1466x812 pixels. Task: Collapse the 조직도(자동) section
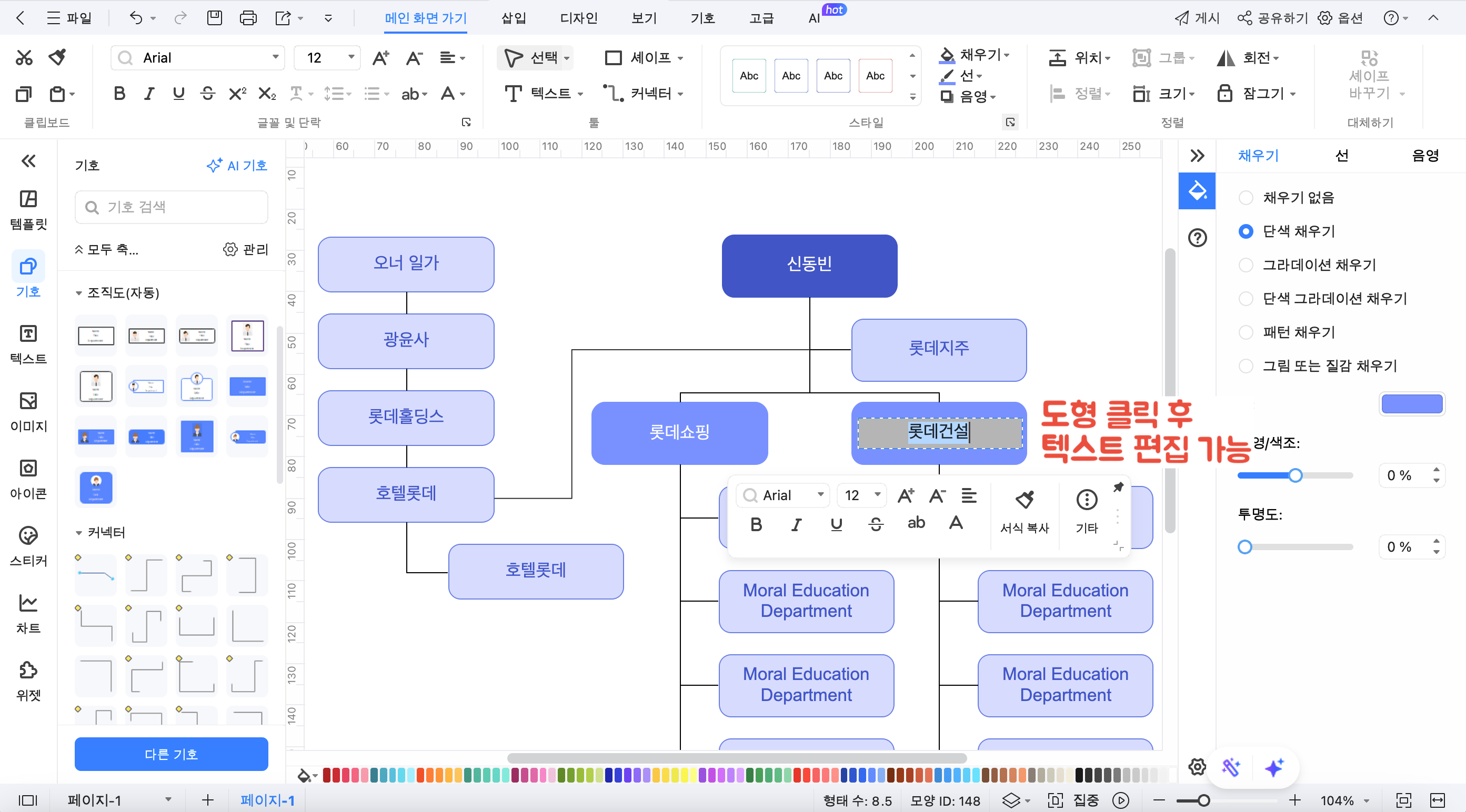click(78, 293)
